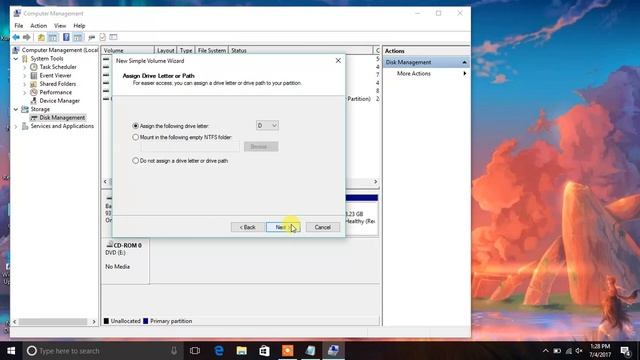Viewport: 640px width, 360px height.
Task: Select Mount in the following empty NTFS folder
Action: [x=136, y=137]
